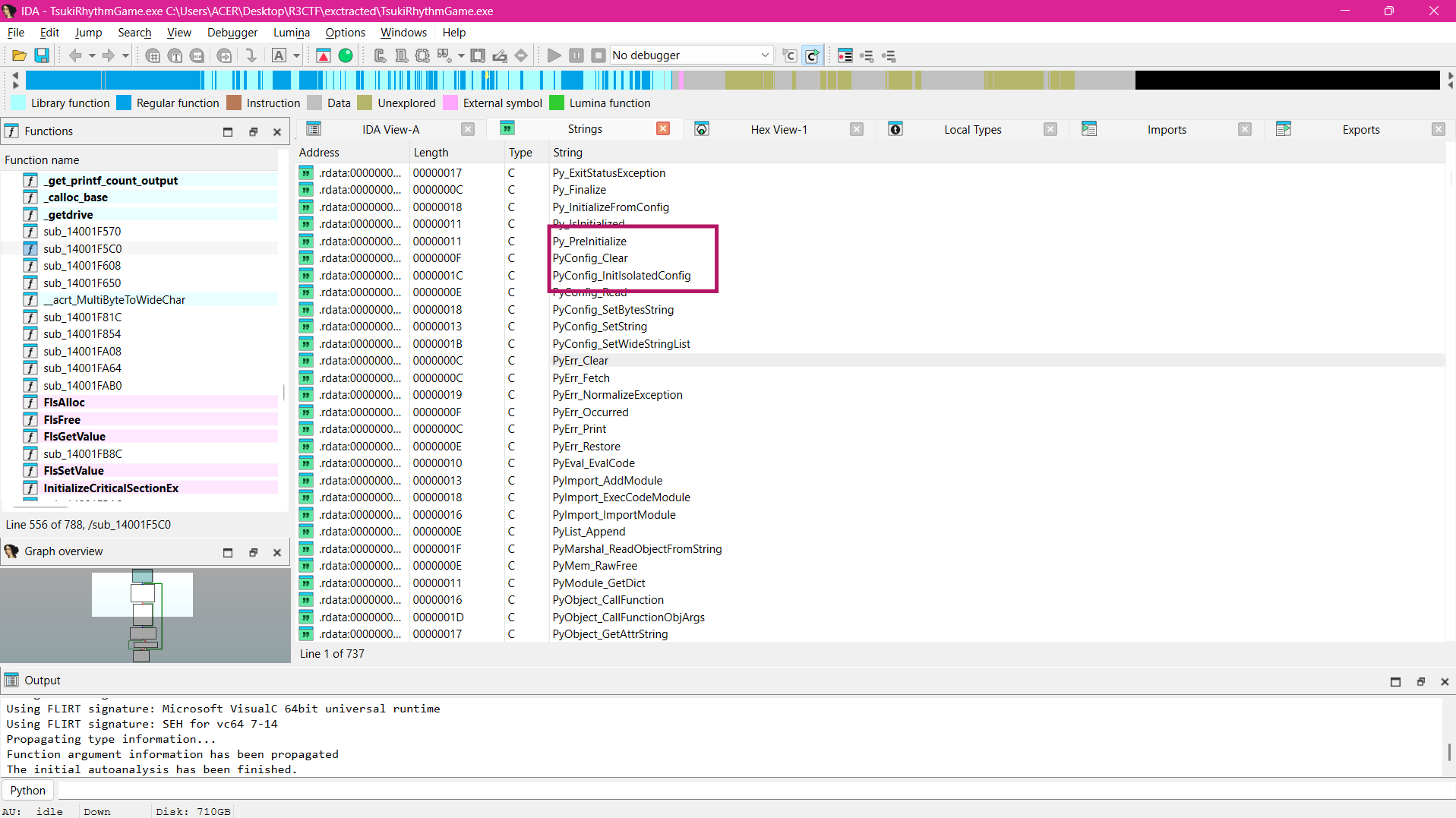Image resolution: width=1456 pixels, height=818 pixels.
Task: Click the green circle toolbar icon
Action: tap(346, 55)
